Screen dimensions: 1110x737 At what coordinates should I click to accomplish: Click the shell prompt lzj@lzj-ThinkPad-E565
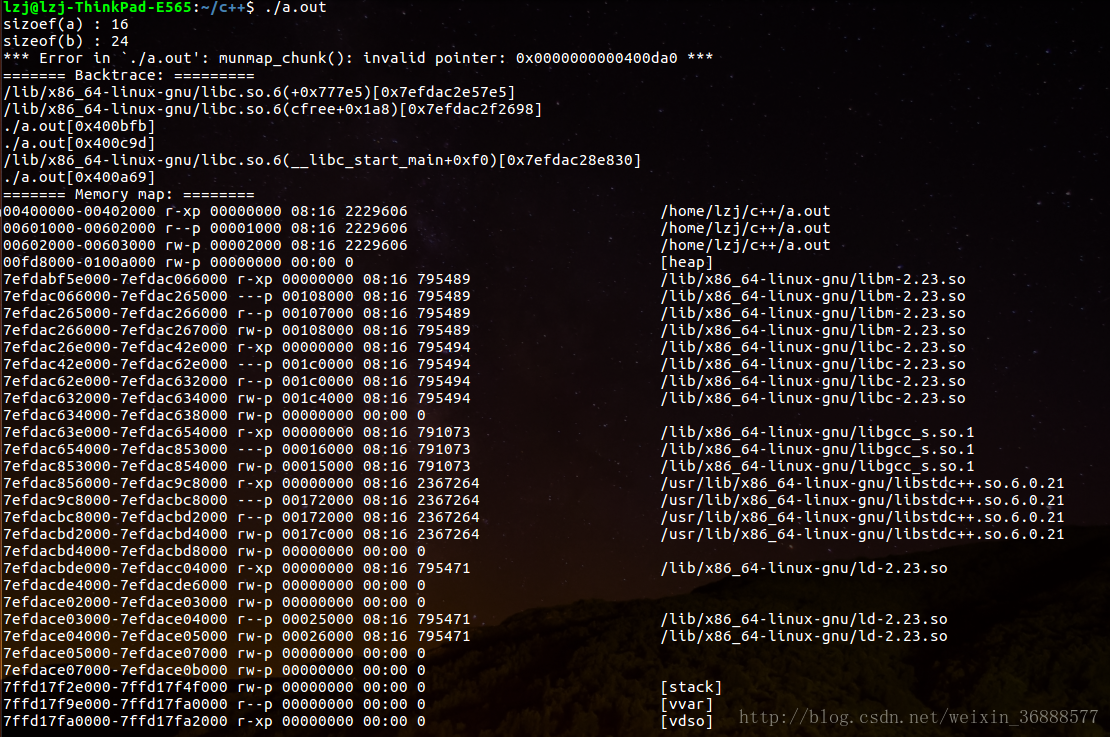97,8
